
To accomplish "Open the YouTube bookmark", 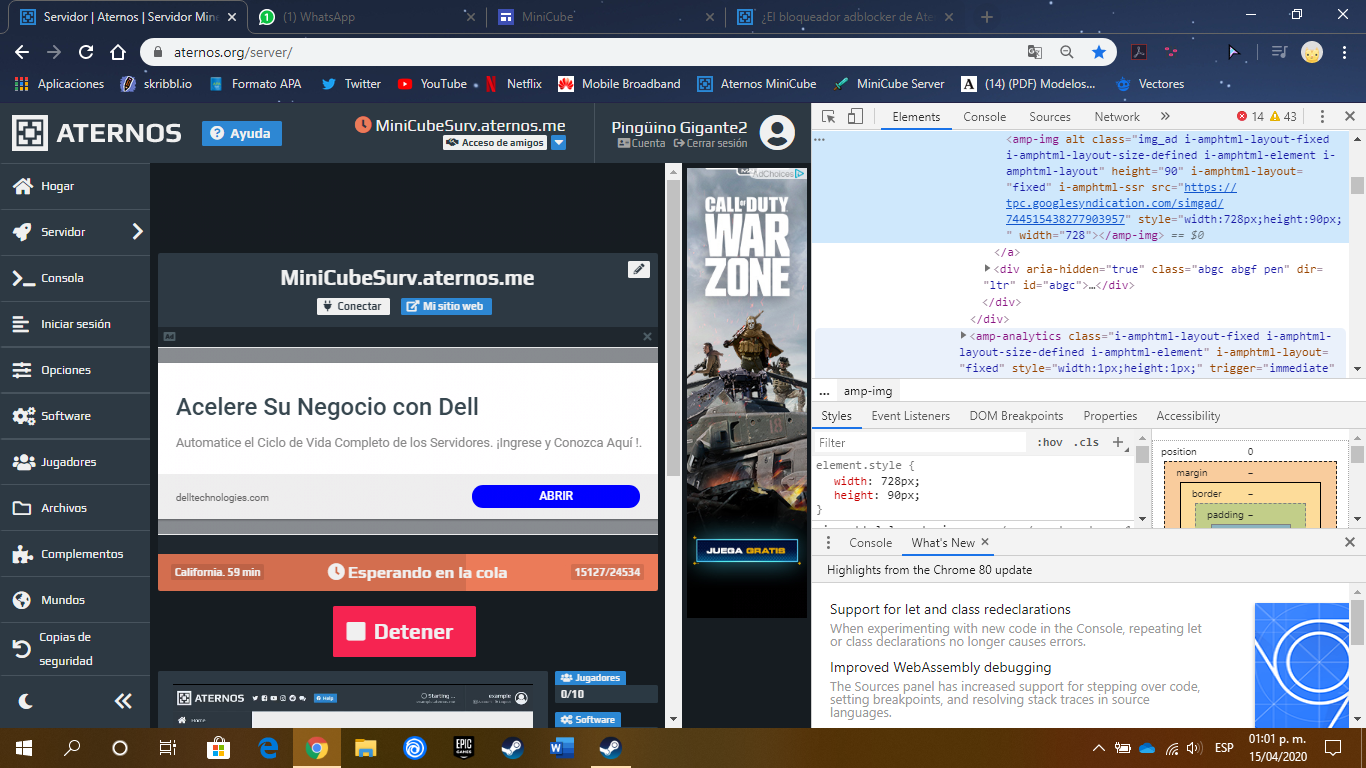I will click(x=433, y=84).
